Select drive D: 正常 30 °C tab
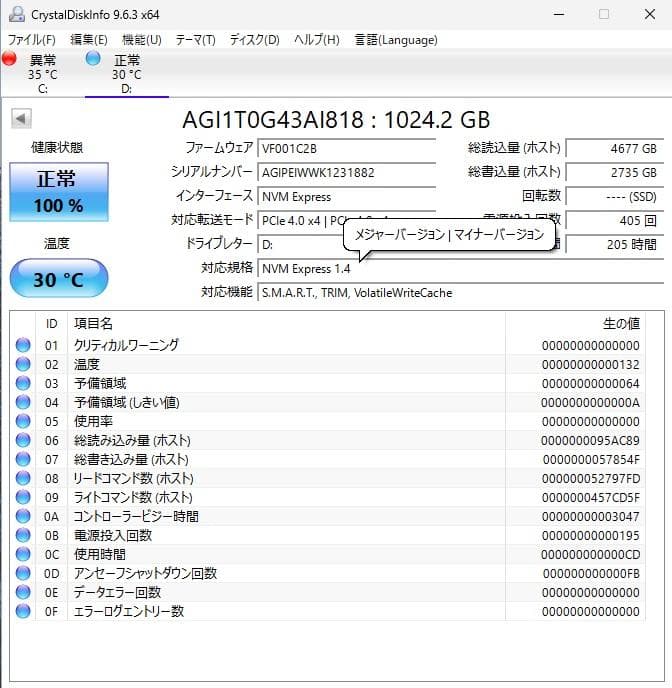This screenshot has height=688, width=672. point(127,73)
